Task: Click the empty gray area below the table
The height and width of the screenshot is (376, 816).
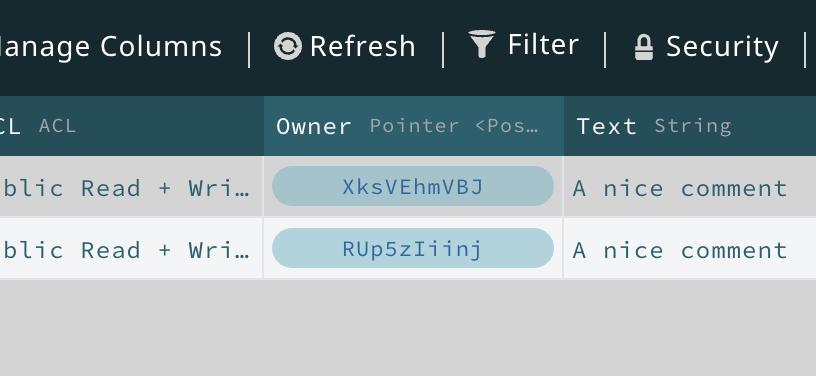Action: (408, 328)
